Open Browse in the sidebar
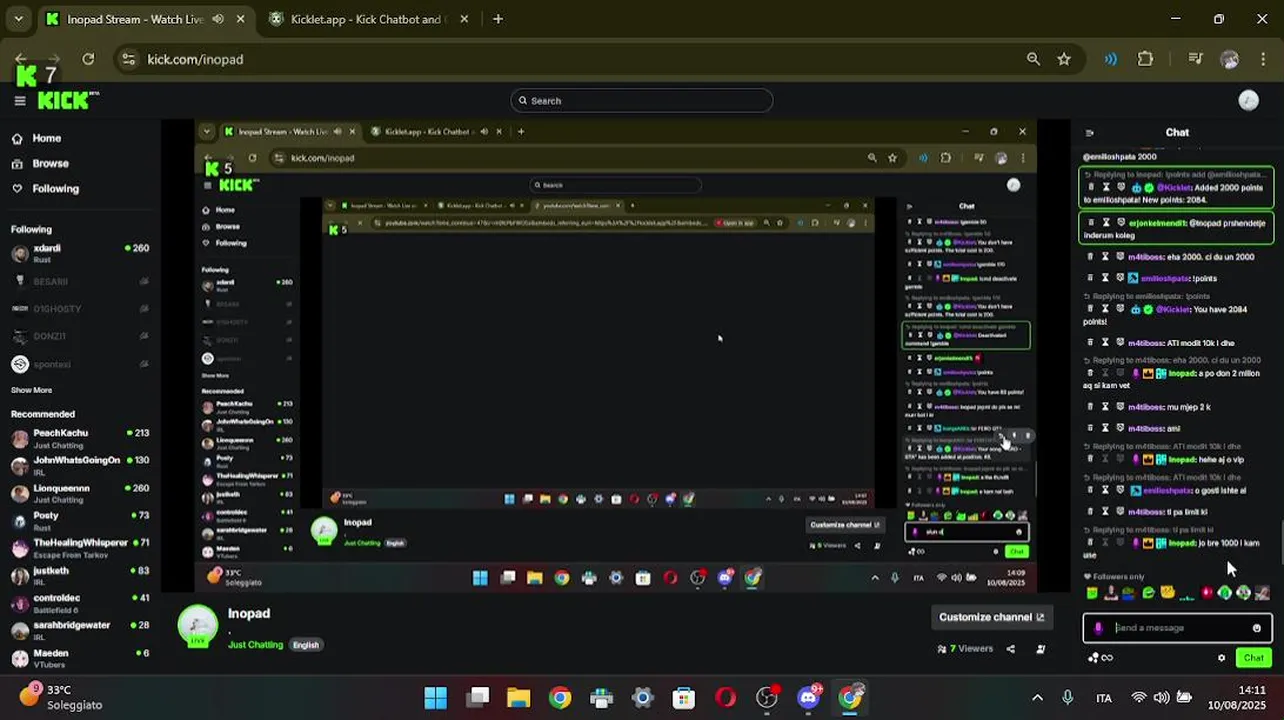 (x=50, y=163)
